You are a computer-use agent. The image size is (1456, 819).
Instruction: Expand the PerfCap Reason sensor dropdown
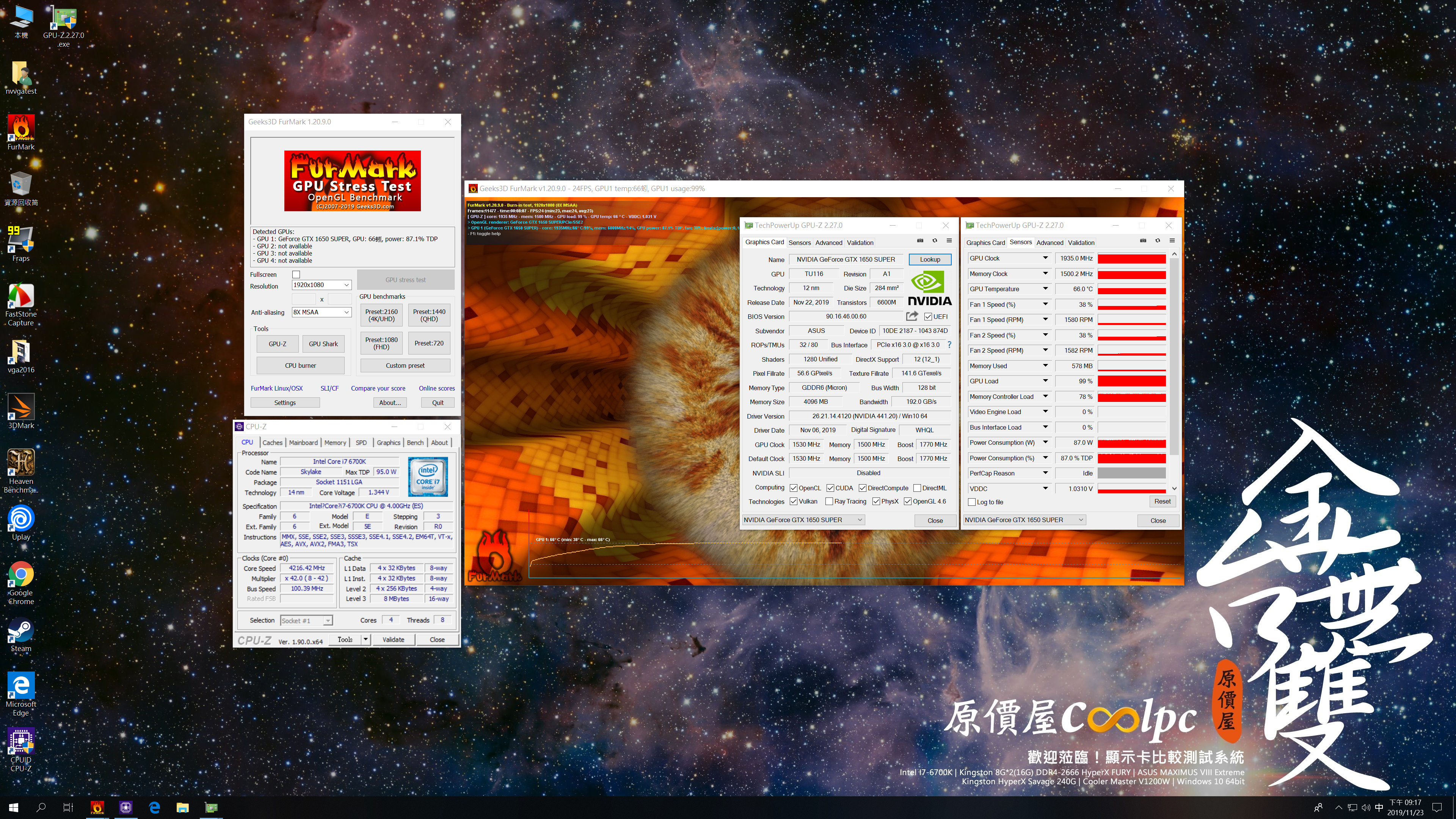click(x=1045, y=473)
